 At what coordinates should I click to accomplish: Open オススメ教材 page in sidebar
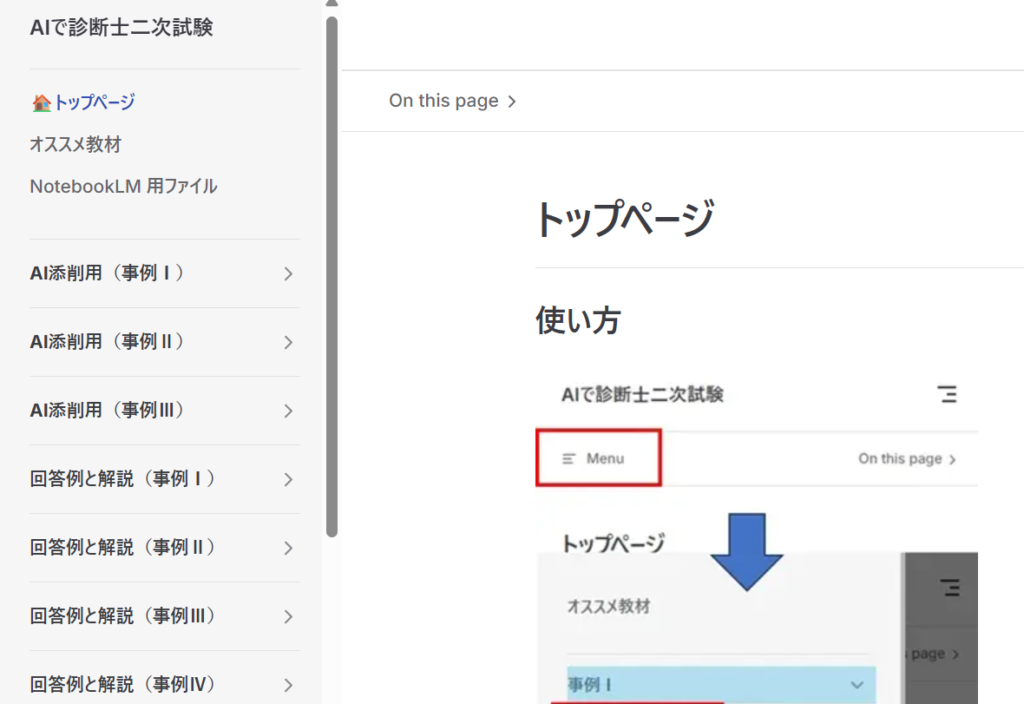point(75,144)
